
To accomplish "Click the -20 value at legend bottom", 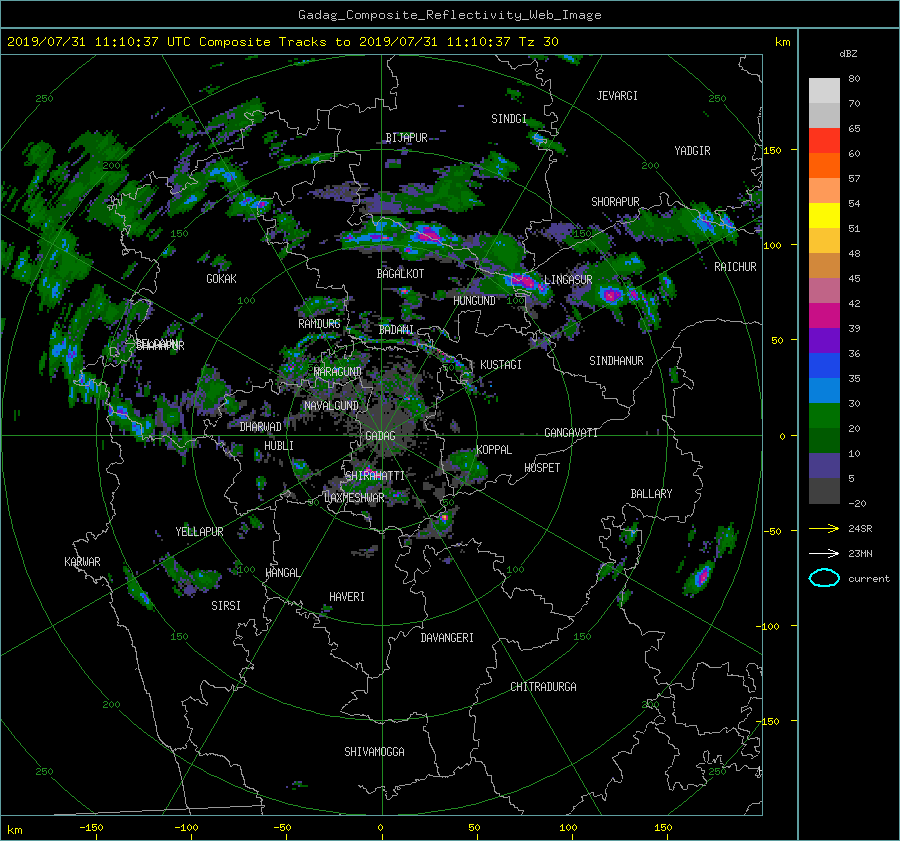I will point(857,503).
